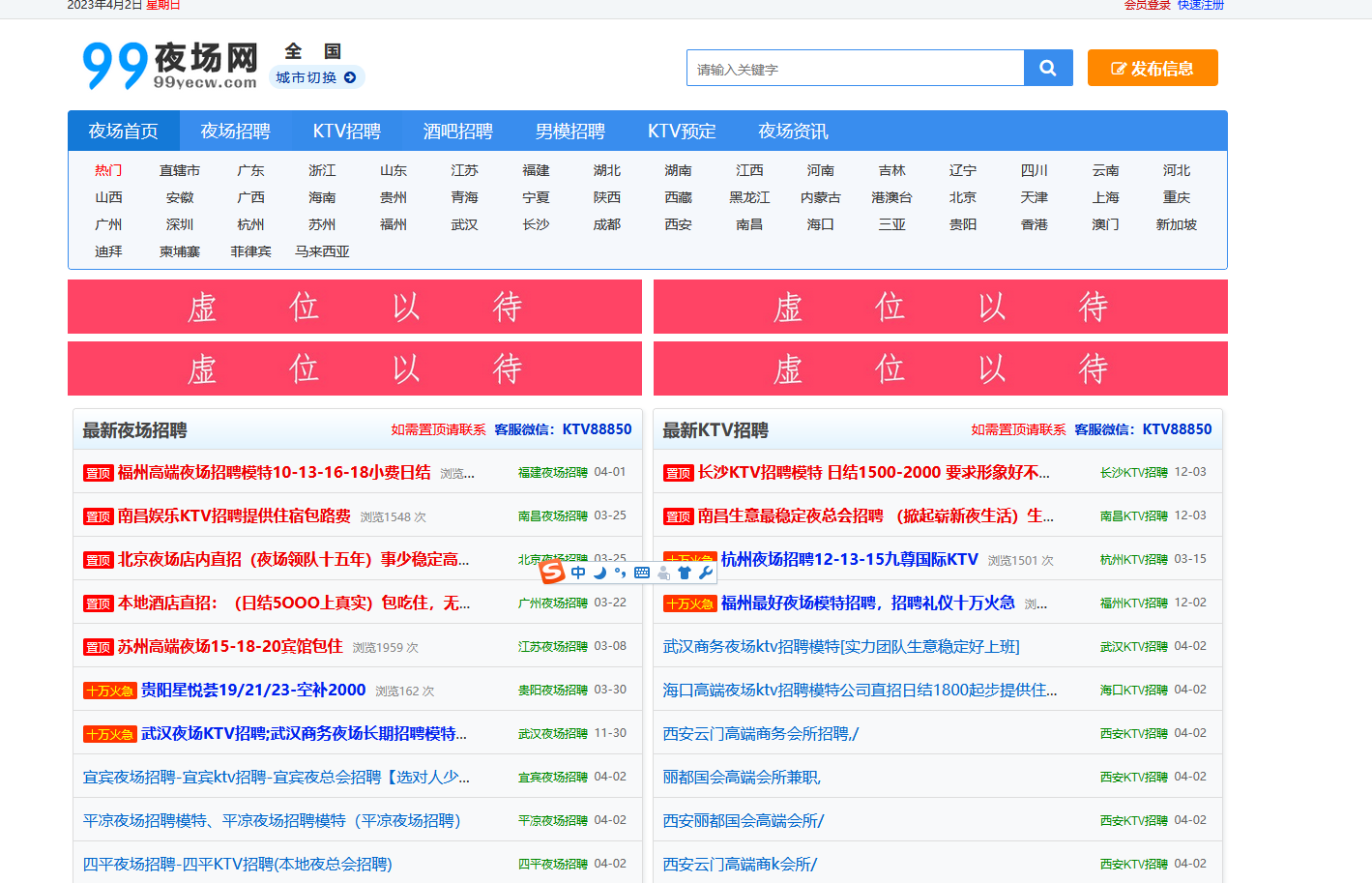Click 发布信息 orange button
Image resolution: width=1372 pixels, height=883 pixels.
[1153, 68]
